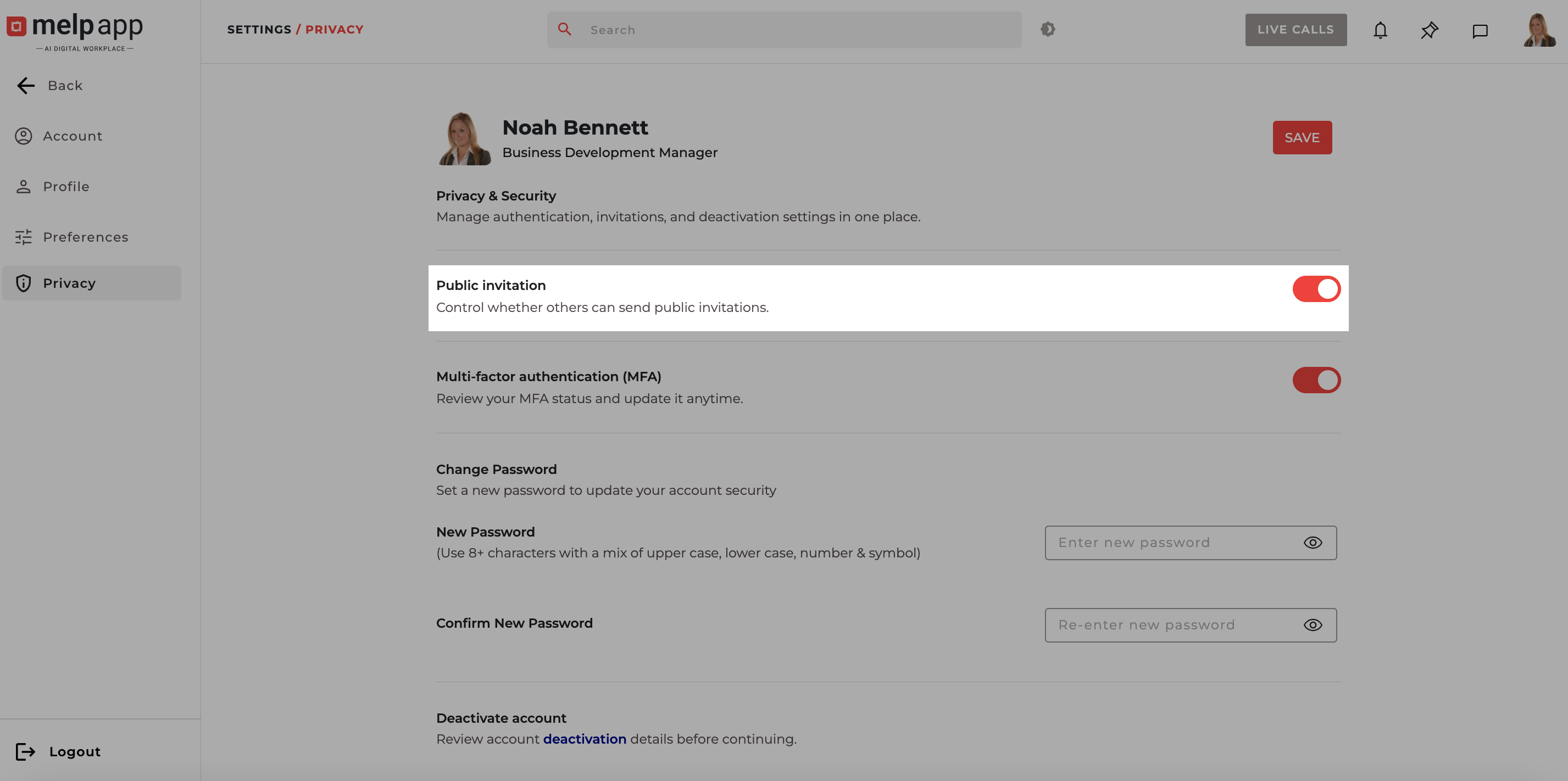1568x781 pixels.
Task: Open the user avatar in the top-right corner
Action: (x=1539, y=30)
